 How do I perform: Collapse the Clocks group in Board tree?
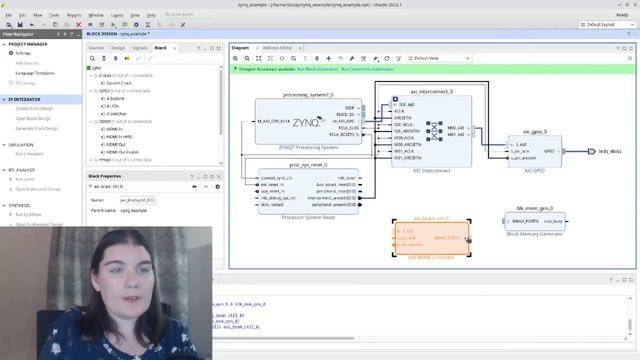pyautogui.click(x=91, y=76)
